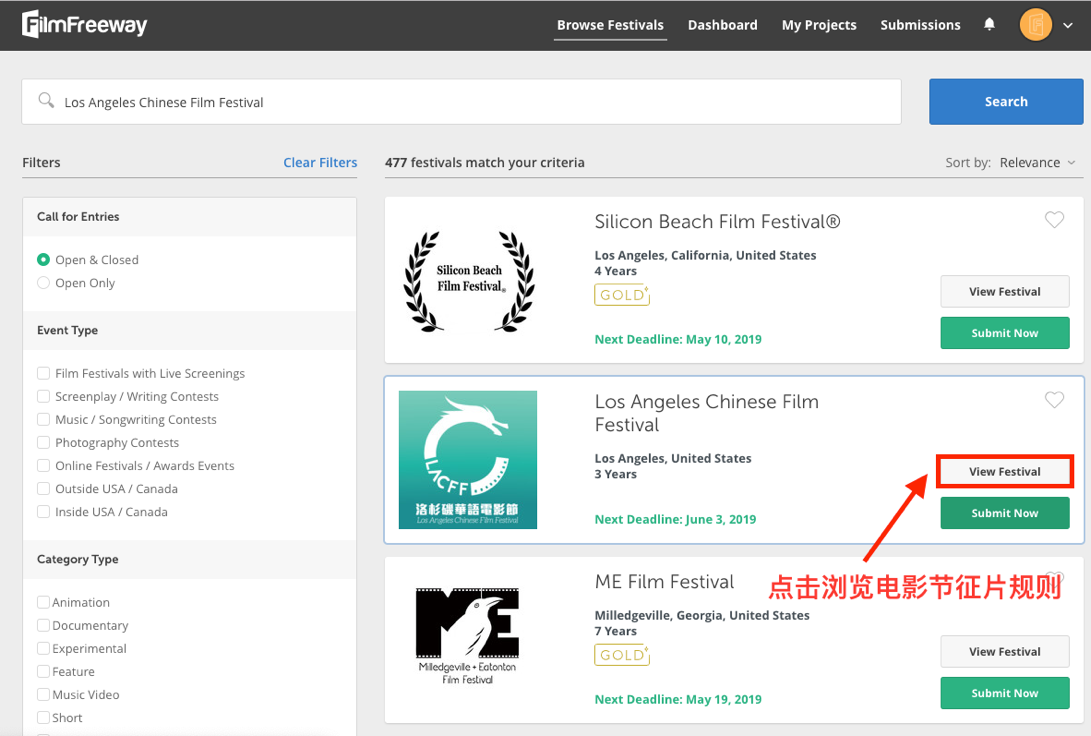The width and height of the screenshot is (1091, 736).
Task: Click the search magnifier icon
Action: pos(46,101)
